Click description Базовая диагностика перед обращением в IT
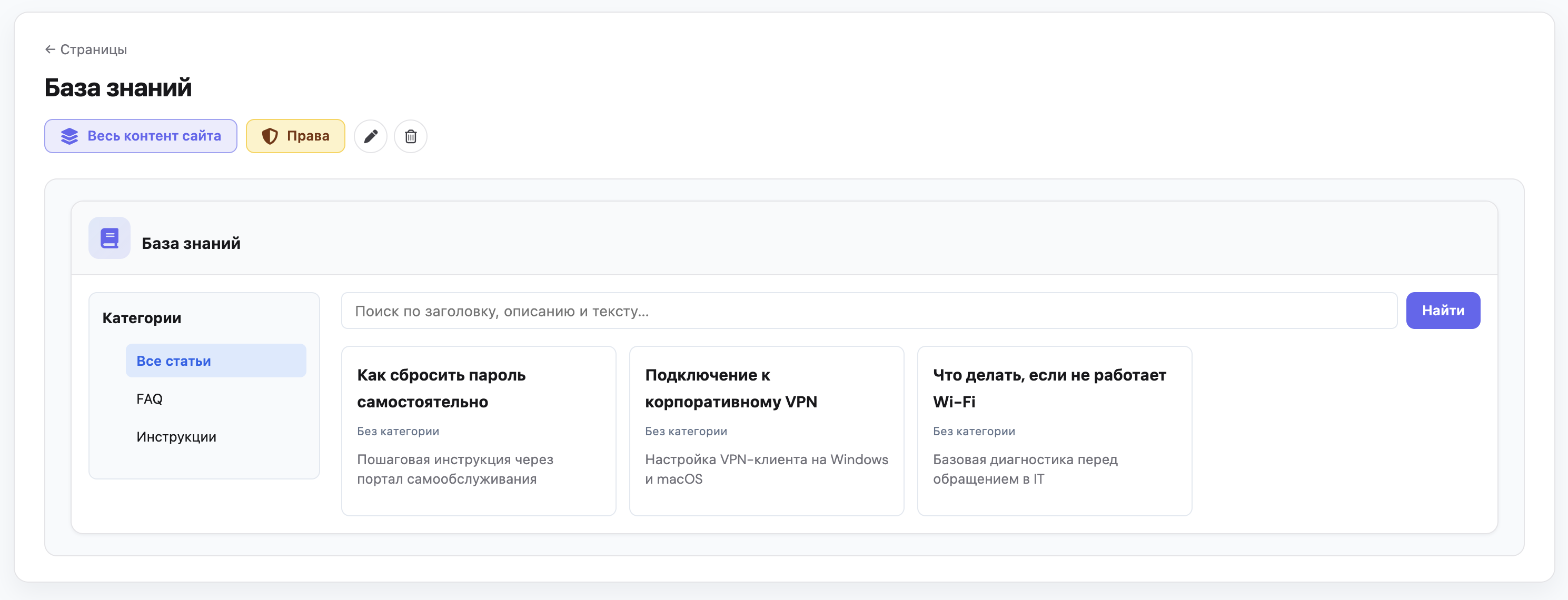 (1026, 469)
